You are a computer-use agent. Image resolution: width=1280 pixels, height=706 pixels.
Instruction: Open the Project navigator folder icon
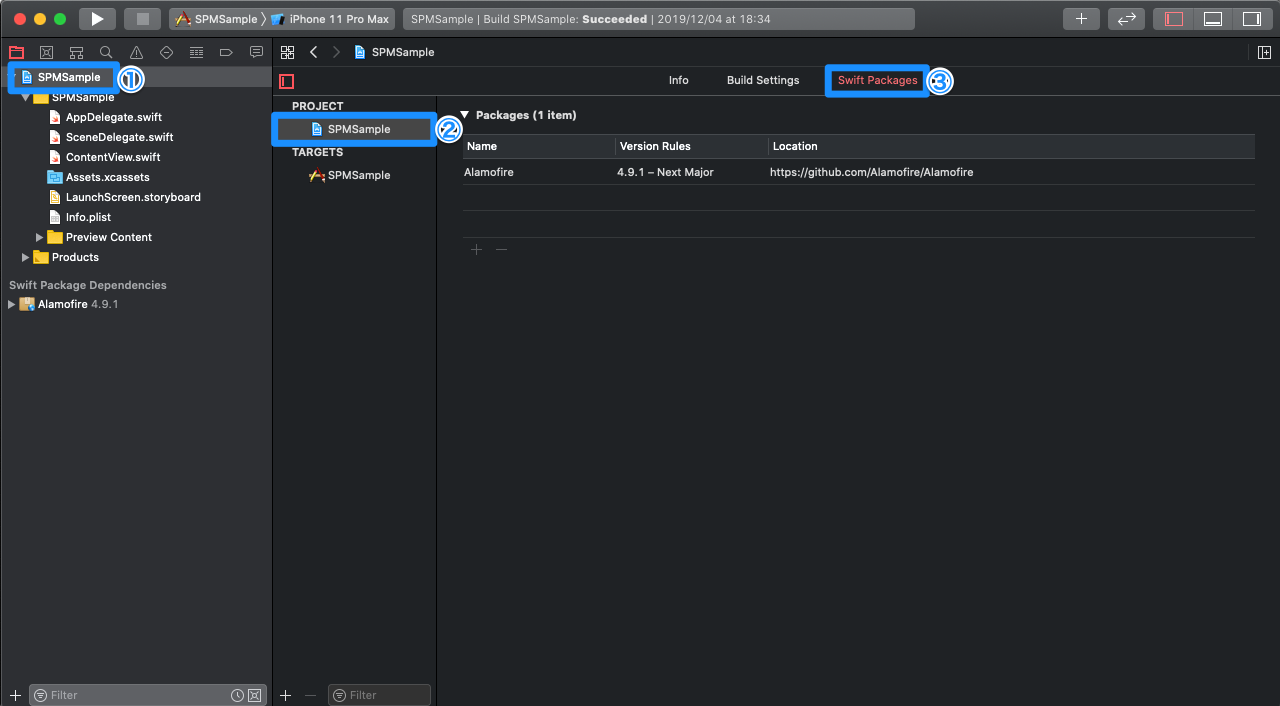[x=16, y=52]
